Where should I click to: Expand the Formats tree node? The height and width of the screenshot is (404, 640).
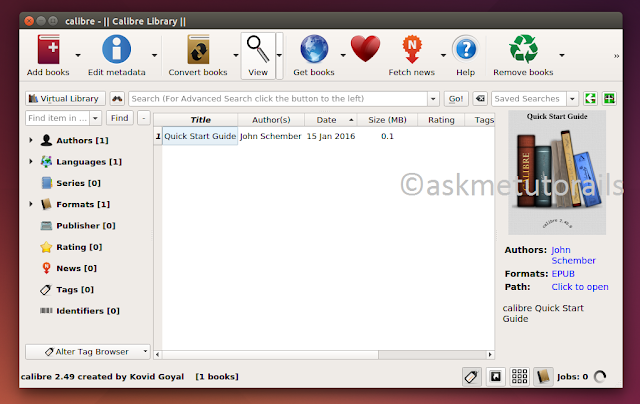(31, 204)
